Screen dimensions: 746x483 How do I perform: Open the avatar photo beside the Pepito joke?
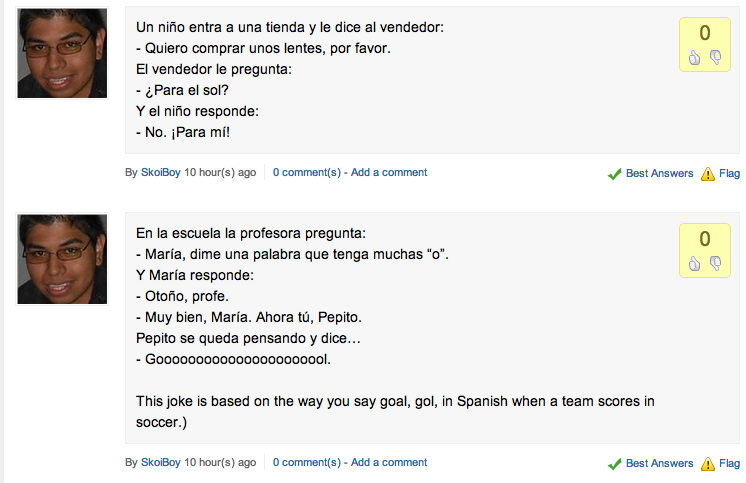point(62,259)
